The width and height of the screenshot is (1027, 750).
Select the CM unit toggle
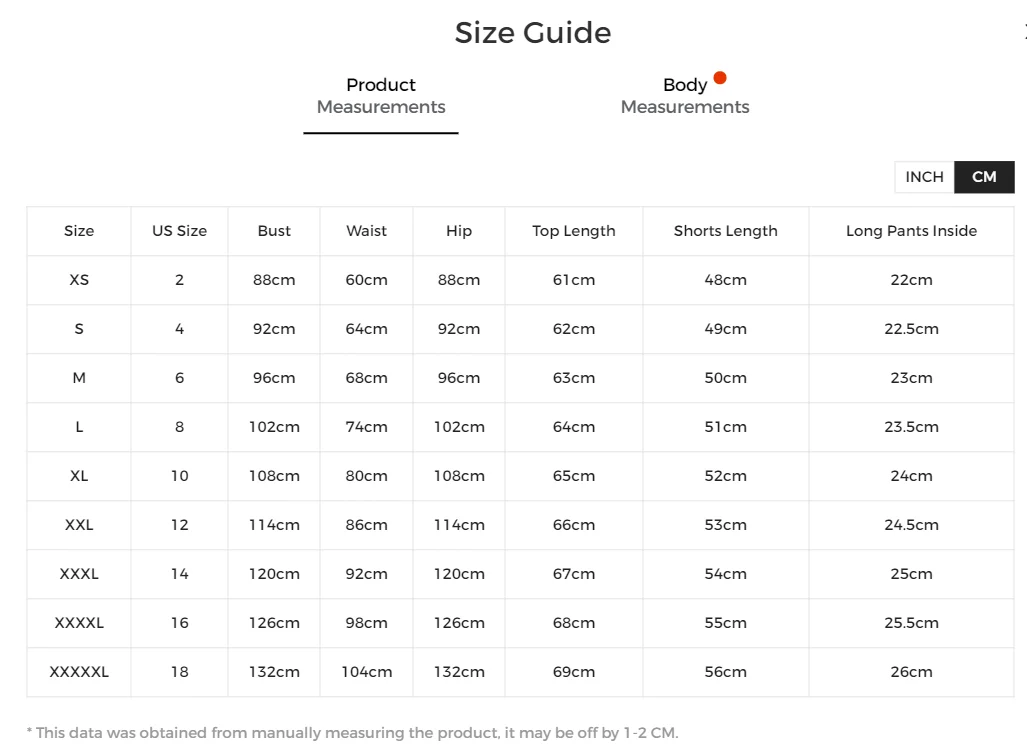984,177
